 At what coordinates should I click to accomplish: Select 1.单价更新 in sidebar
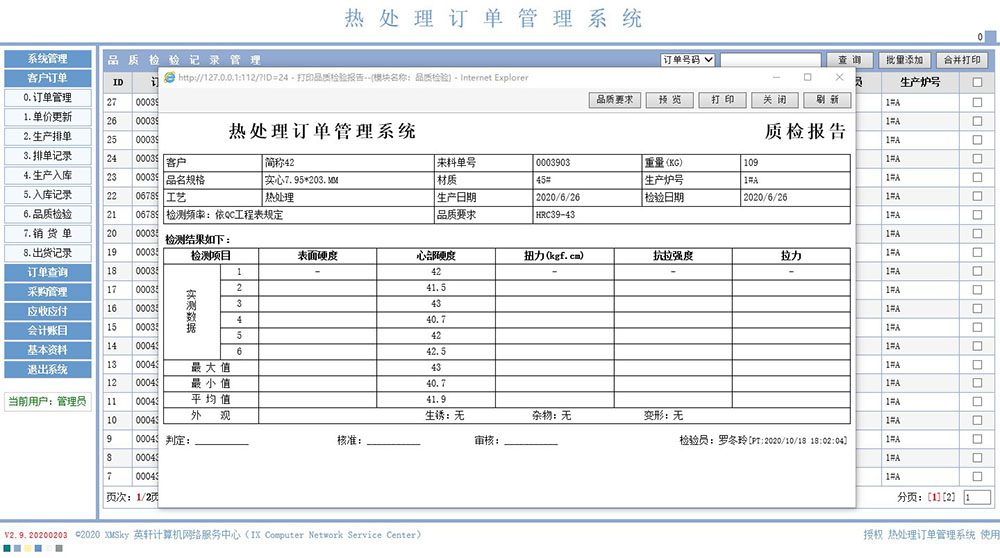[48, 117]
